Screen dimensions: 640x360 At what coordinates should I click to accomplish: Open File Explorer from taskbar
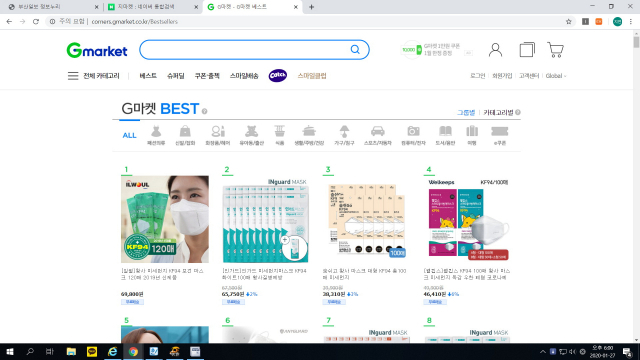pyautogui.click(x=71, y=351)
